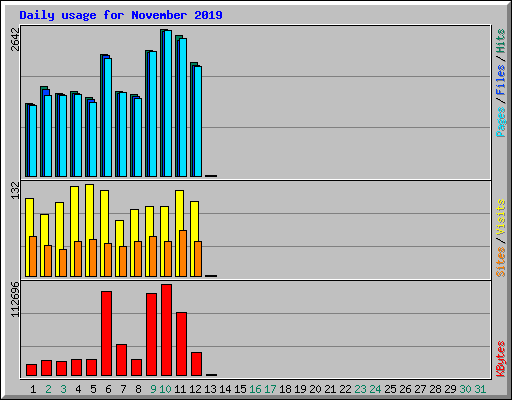Screen dimensions: 512x400
Task: Click green day 2 axis label
Action: (x=48, y=389)
